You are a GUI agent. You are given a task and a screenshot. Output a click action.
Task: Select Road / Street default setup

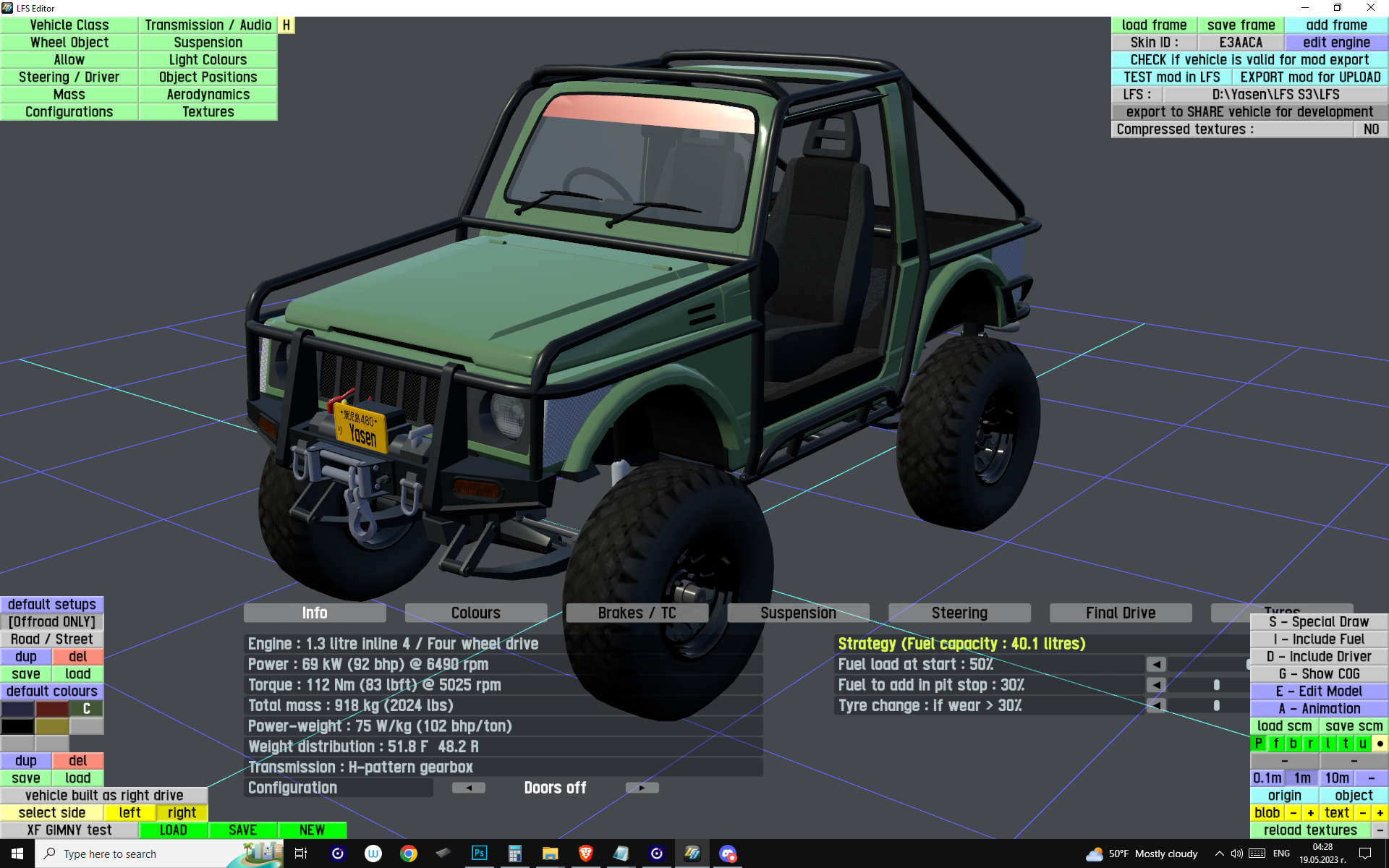point(52,639)
